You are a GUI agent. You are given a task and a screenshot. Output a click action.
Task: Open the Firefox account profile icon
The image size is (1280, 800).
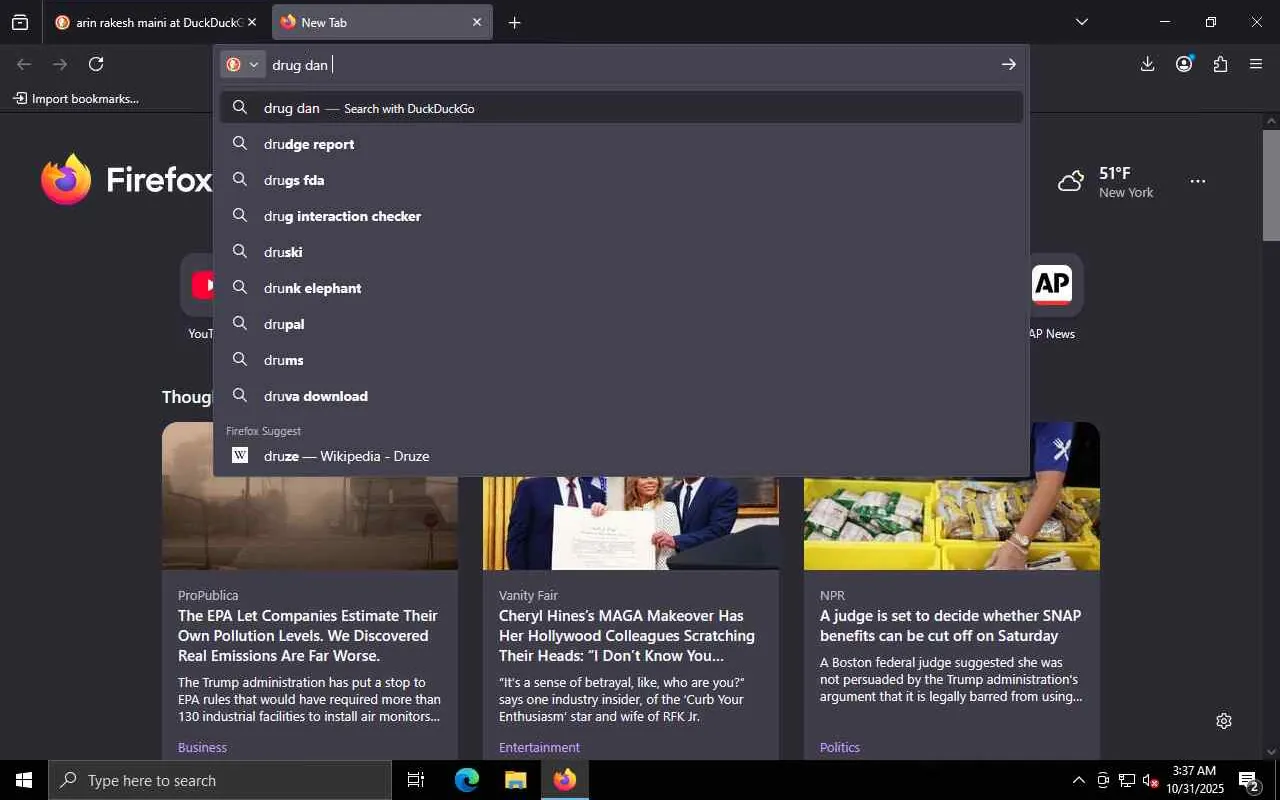1184,64
